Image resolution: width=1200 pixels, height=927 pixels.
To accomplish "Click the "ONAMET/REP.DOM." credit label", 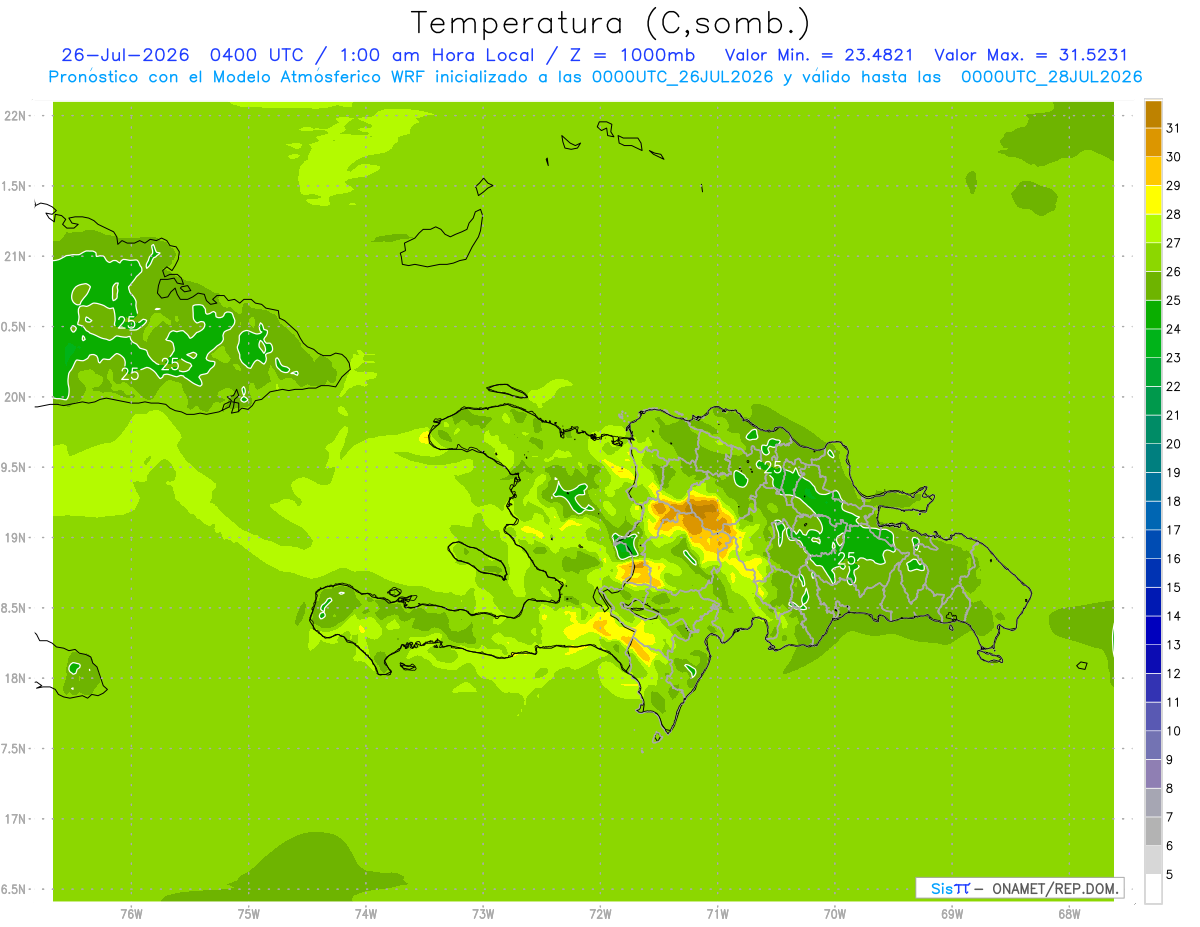I will 1056,888.
